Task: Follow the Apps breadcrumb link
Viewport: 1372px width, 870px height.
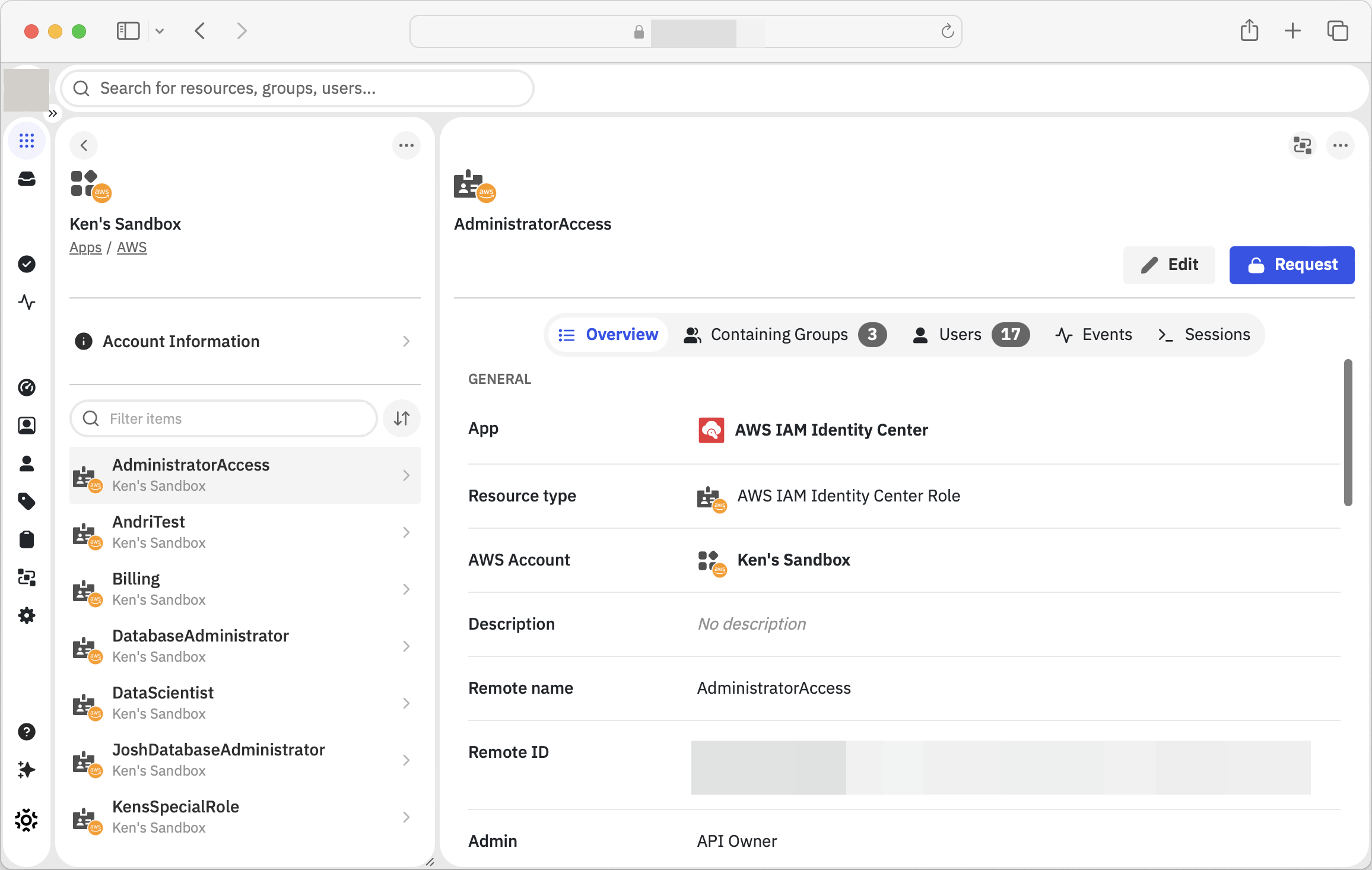Action: click(x=85, y=247)
